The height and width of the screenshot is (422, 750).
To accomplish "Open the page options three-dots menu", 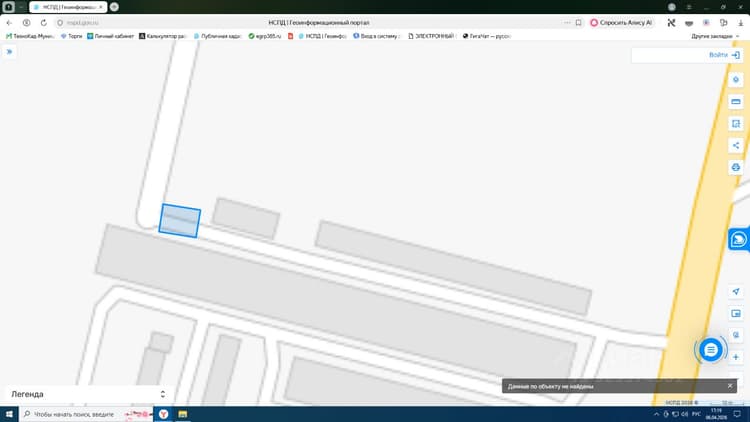I will (x=567, y=22).
